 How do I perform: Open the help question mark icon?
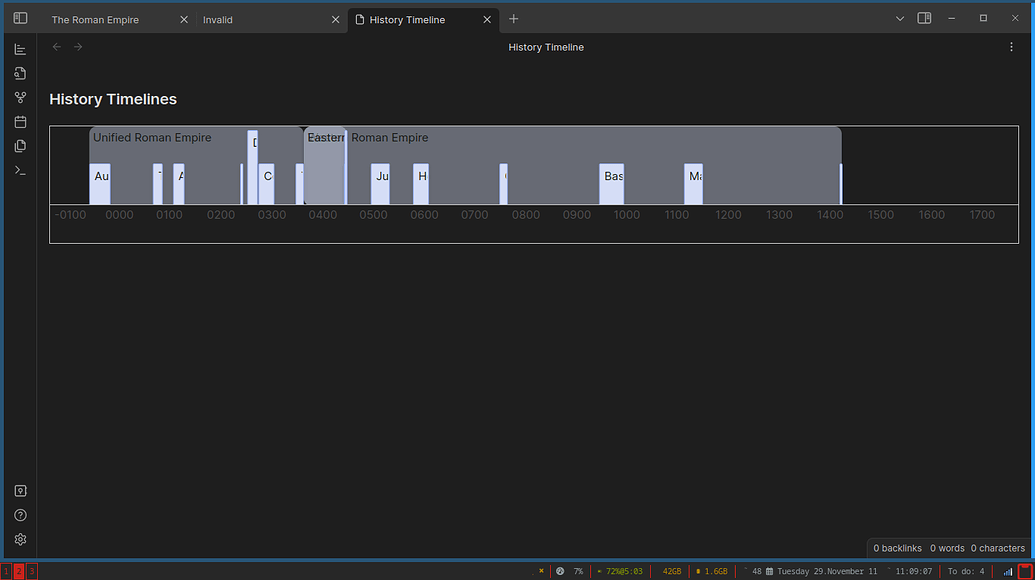(x=20, y=515)
